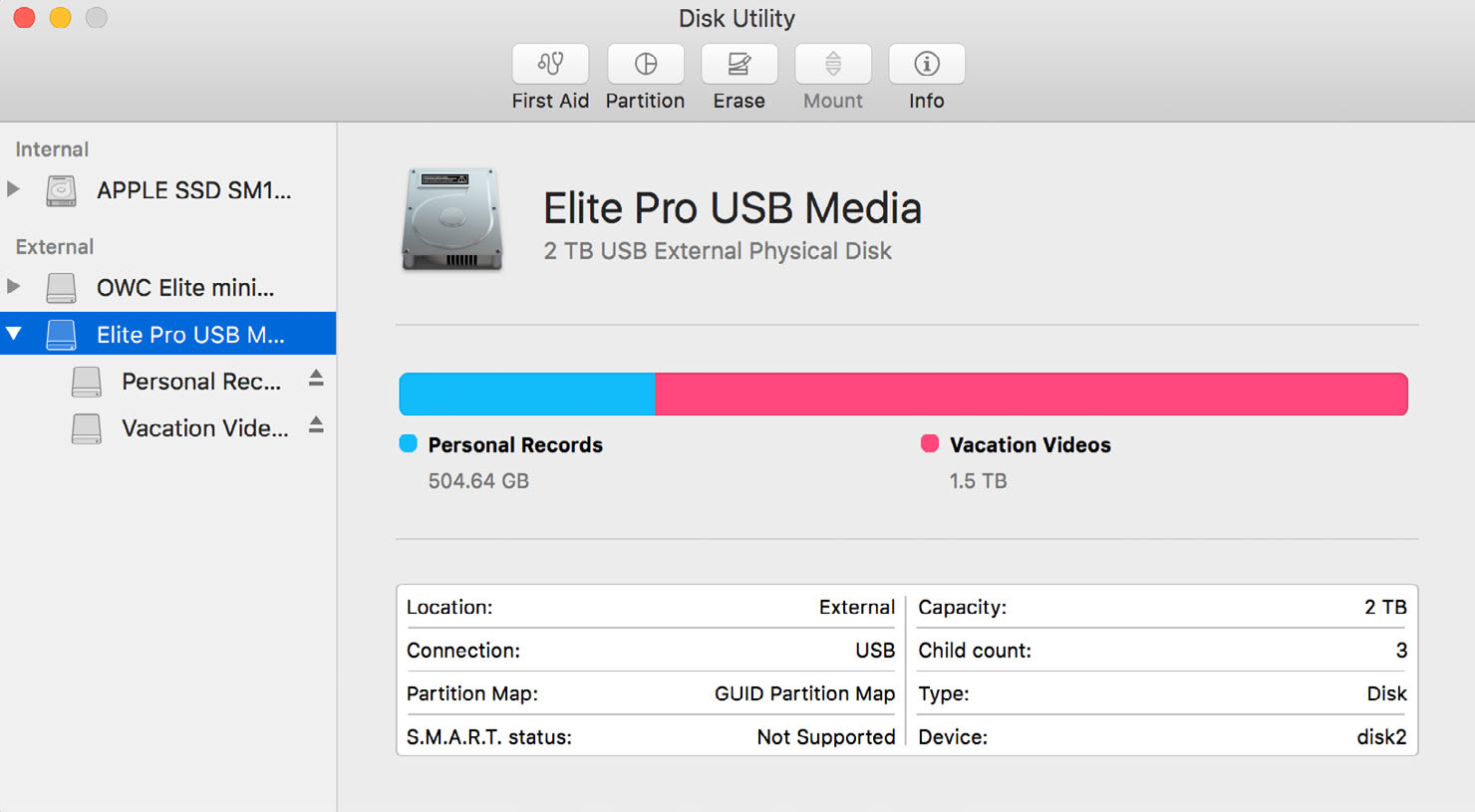Select the OWC Elite mini drive
Viewport: 1475px width, 812px height.
[x=184, y=288]
